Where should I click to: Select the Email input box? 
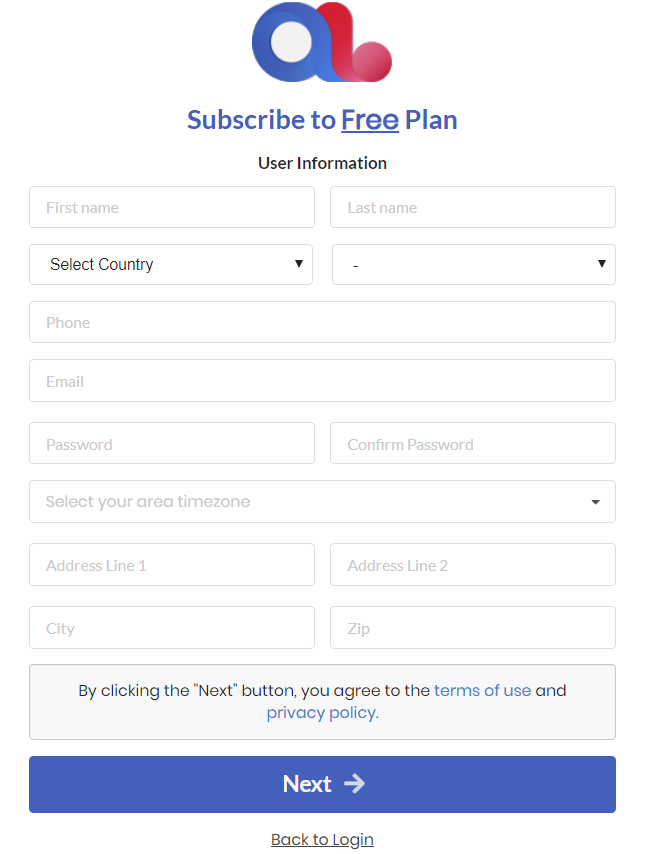coord(322,382)
